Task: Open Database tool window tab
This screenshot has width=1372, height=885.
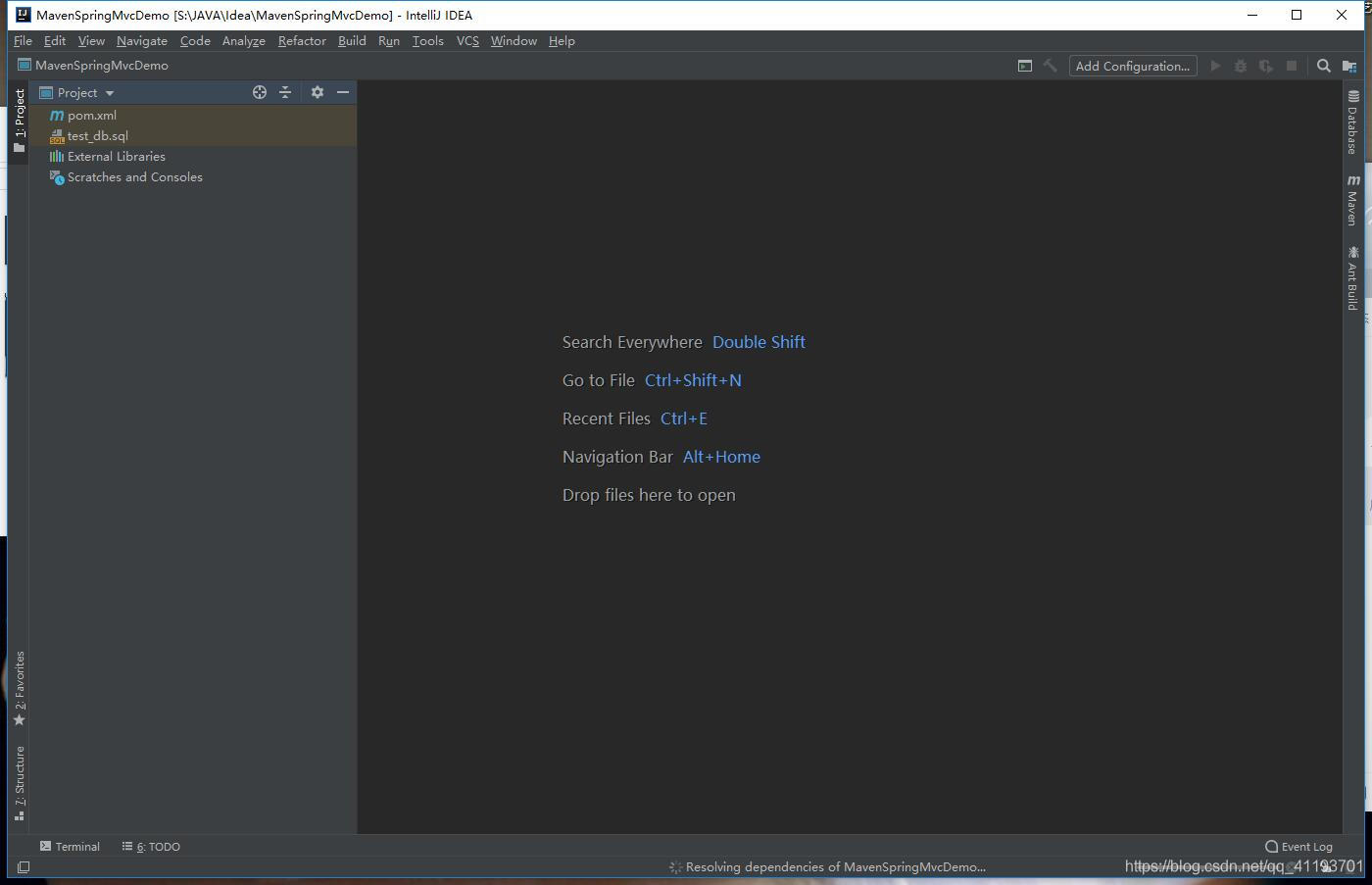Action: click(1352, 123)
